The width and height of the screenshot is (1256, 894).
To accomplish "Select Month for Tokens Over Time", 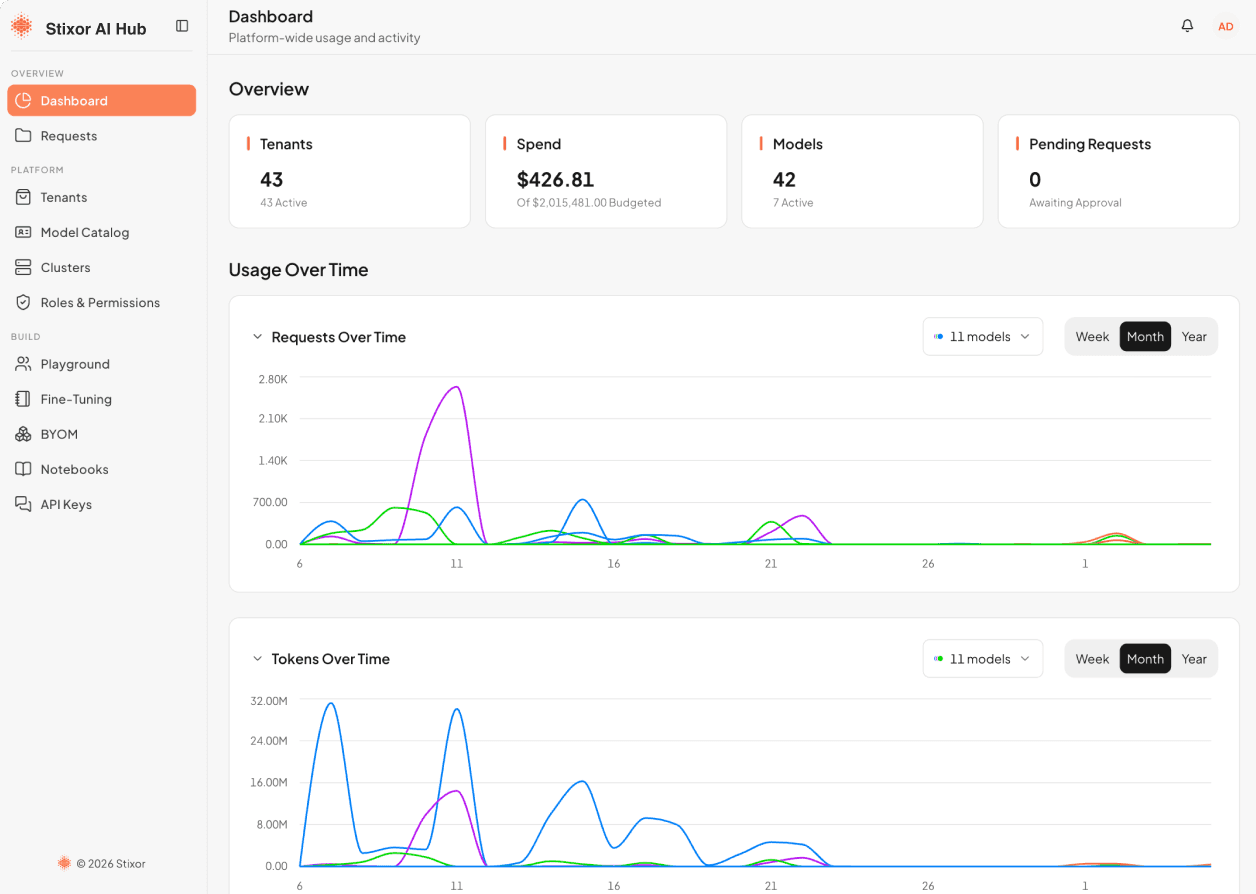I will tap(1145, 659).
